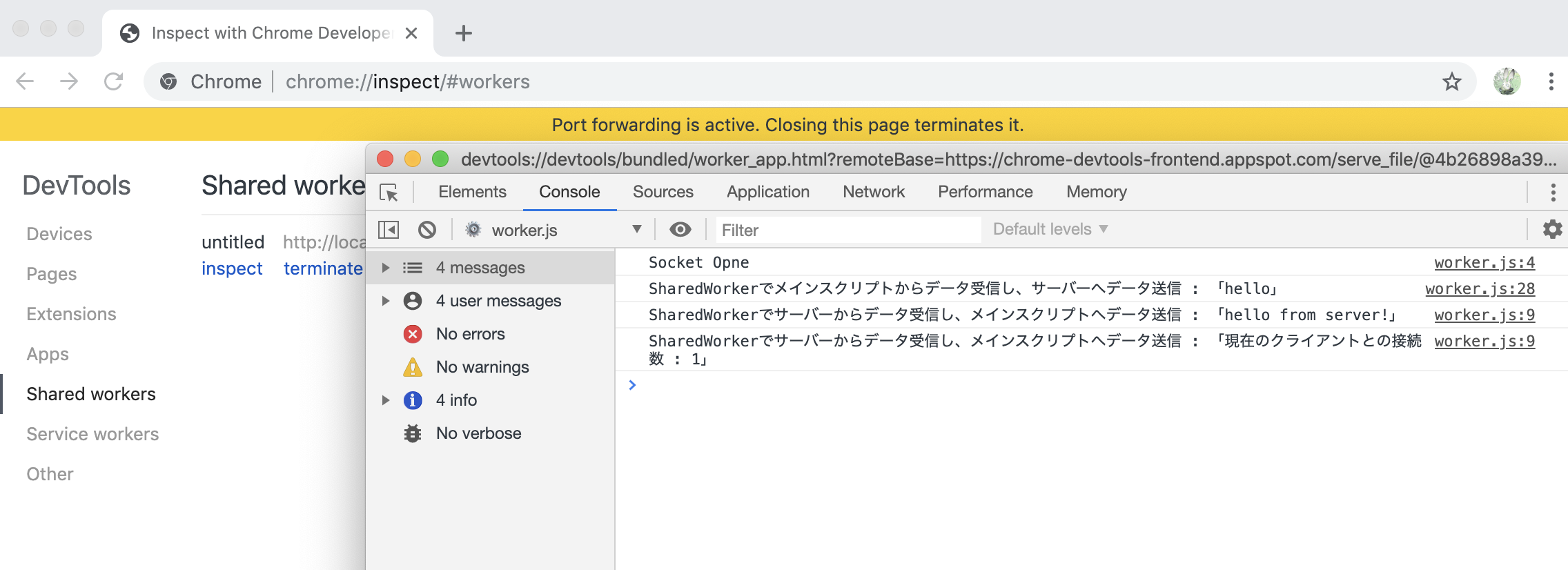Go forward using browser forward arrow
The height and width of the screenshot is (570, 1568).
69,81
